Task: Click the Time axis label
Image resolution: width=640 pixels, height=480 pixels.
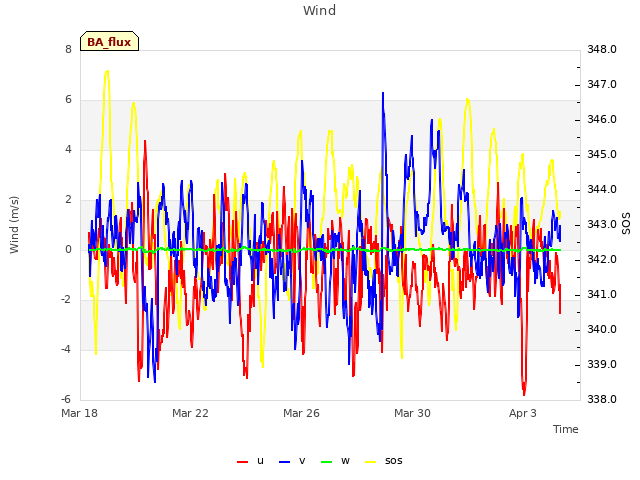Action: 566,429
